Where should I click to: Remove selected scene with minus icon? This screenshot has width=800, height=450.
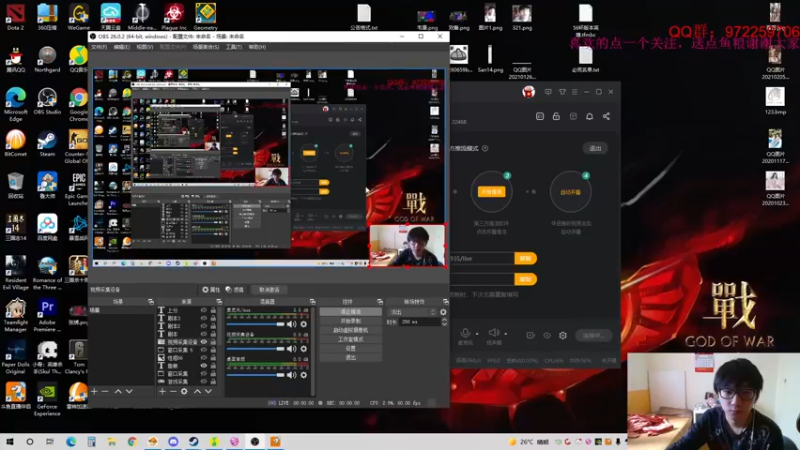pos(105,391)
